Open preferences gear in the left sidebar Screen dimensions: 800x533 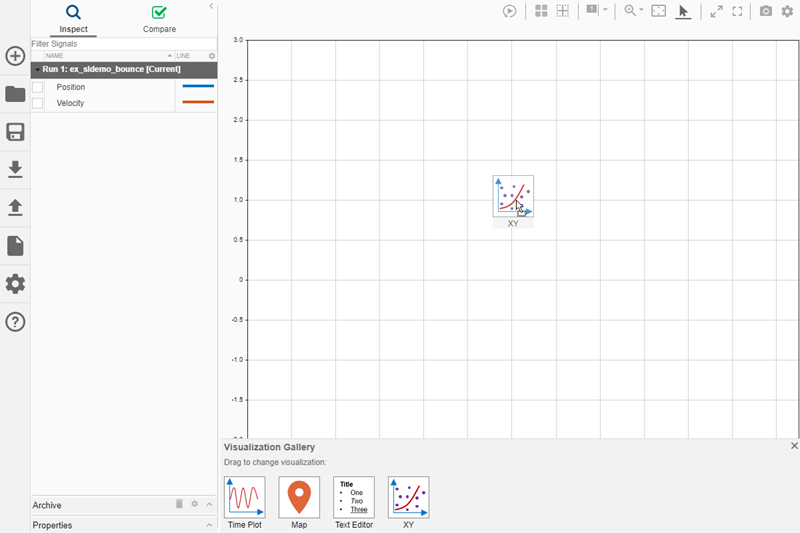click(15, 284)
